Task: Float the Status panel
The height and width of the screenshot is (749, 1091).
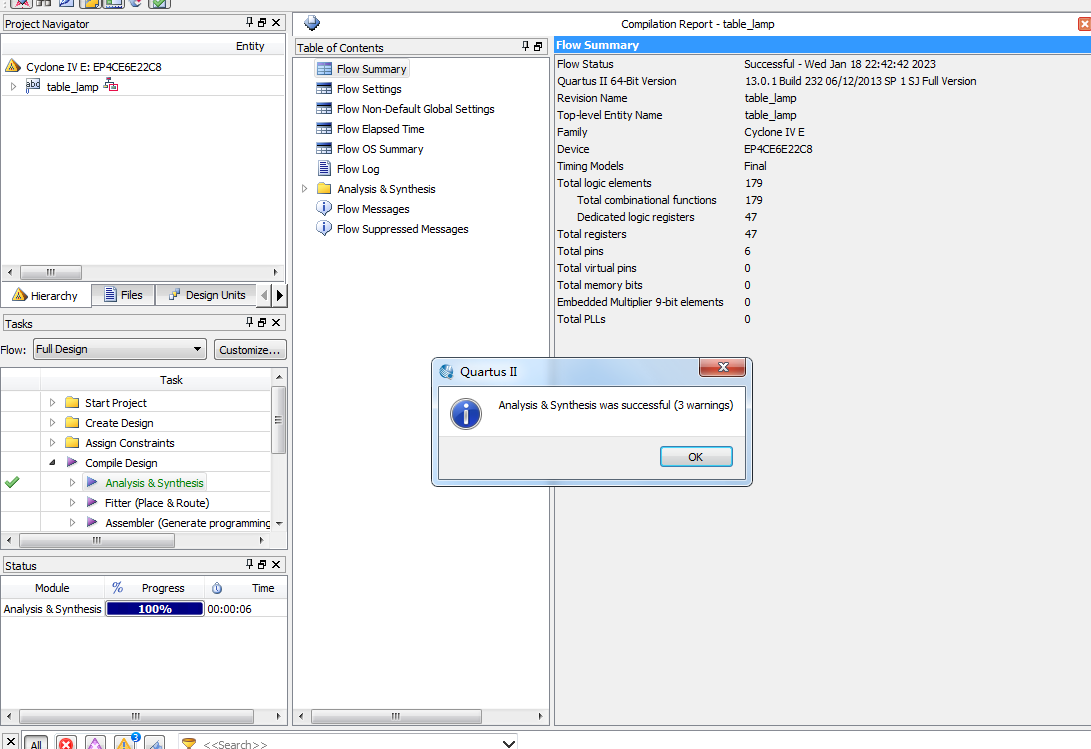Action: click(x=262, y=564)
